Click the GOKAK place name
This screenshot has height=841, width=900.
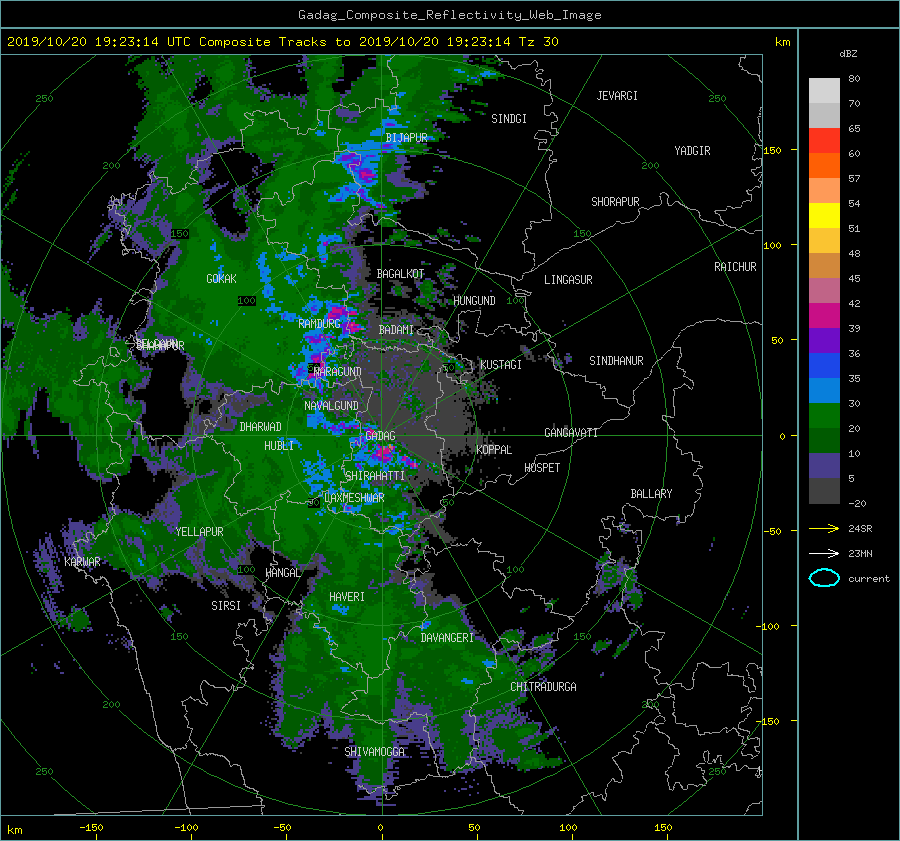pos(221,279)
